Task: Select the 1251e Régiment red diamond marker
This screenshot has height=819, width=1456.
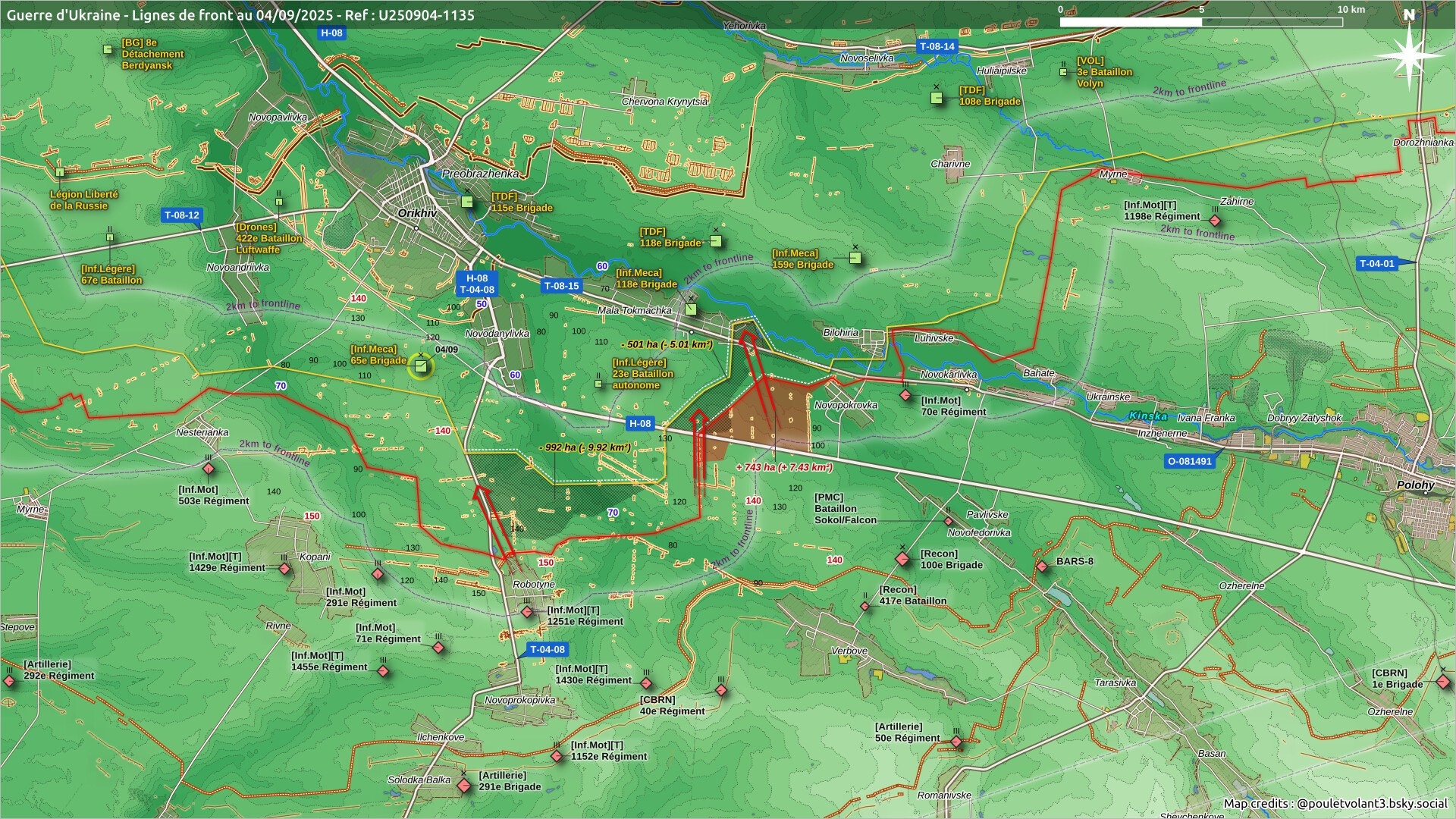Action: coord(527,612)
